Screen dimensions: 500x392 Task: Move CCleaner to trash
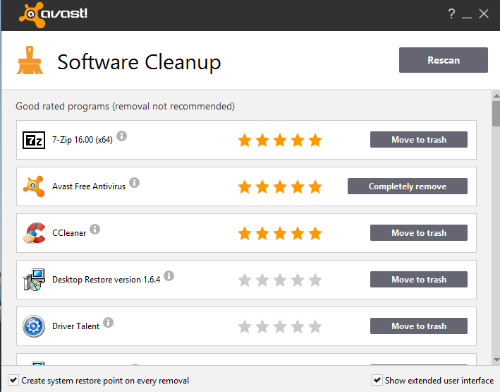click(419, 233)
